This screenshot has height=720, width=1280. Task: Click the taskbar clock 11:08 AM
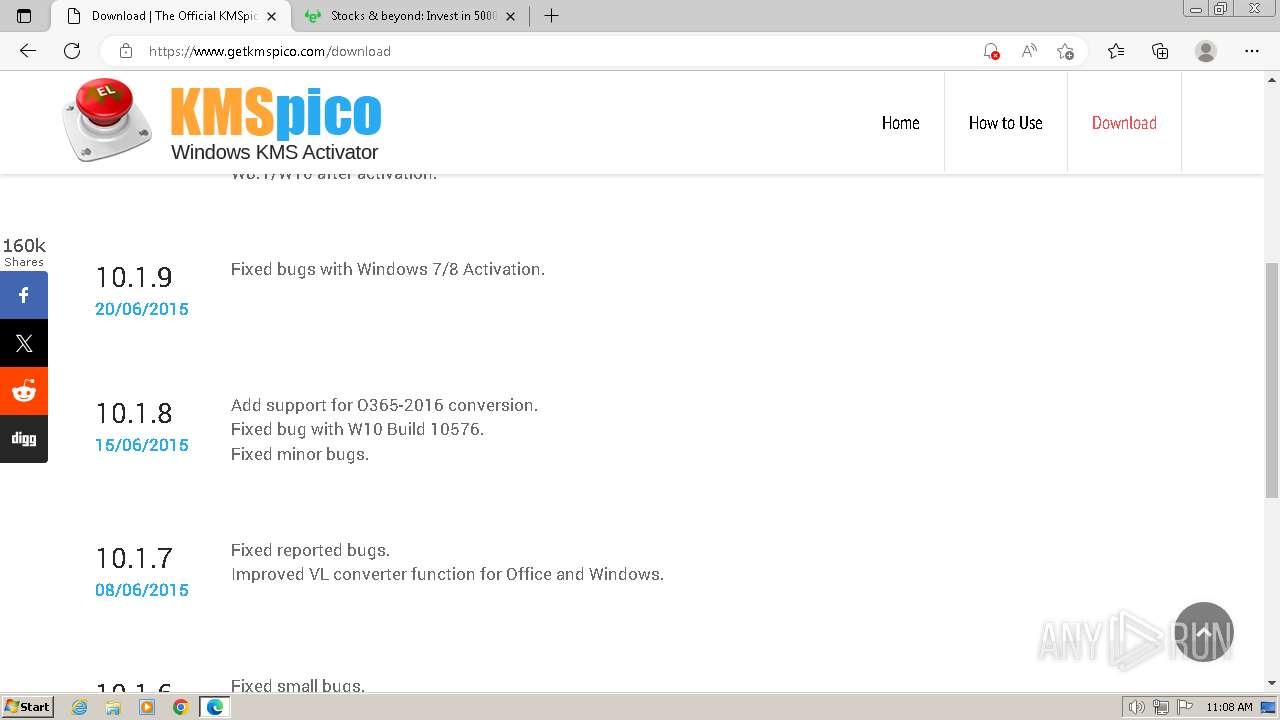pos(1229,707)
